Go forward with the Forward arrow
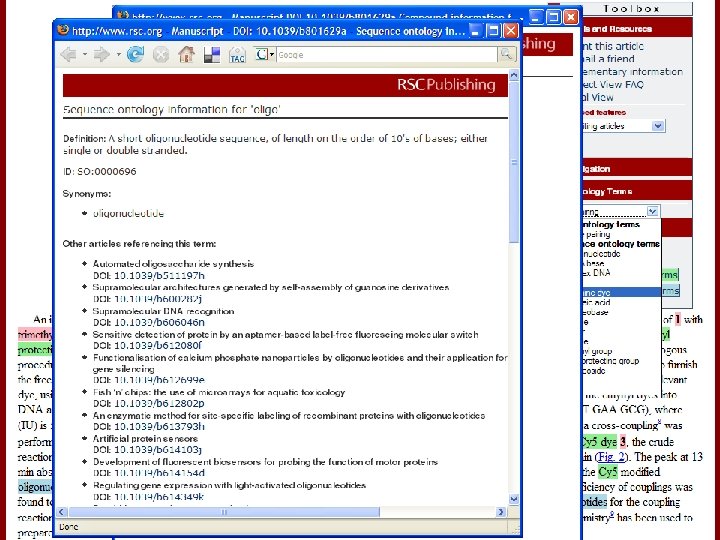Viewport: 720px width, 540px height. (x=101, y=55)
